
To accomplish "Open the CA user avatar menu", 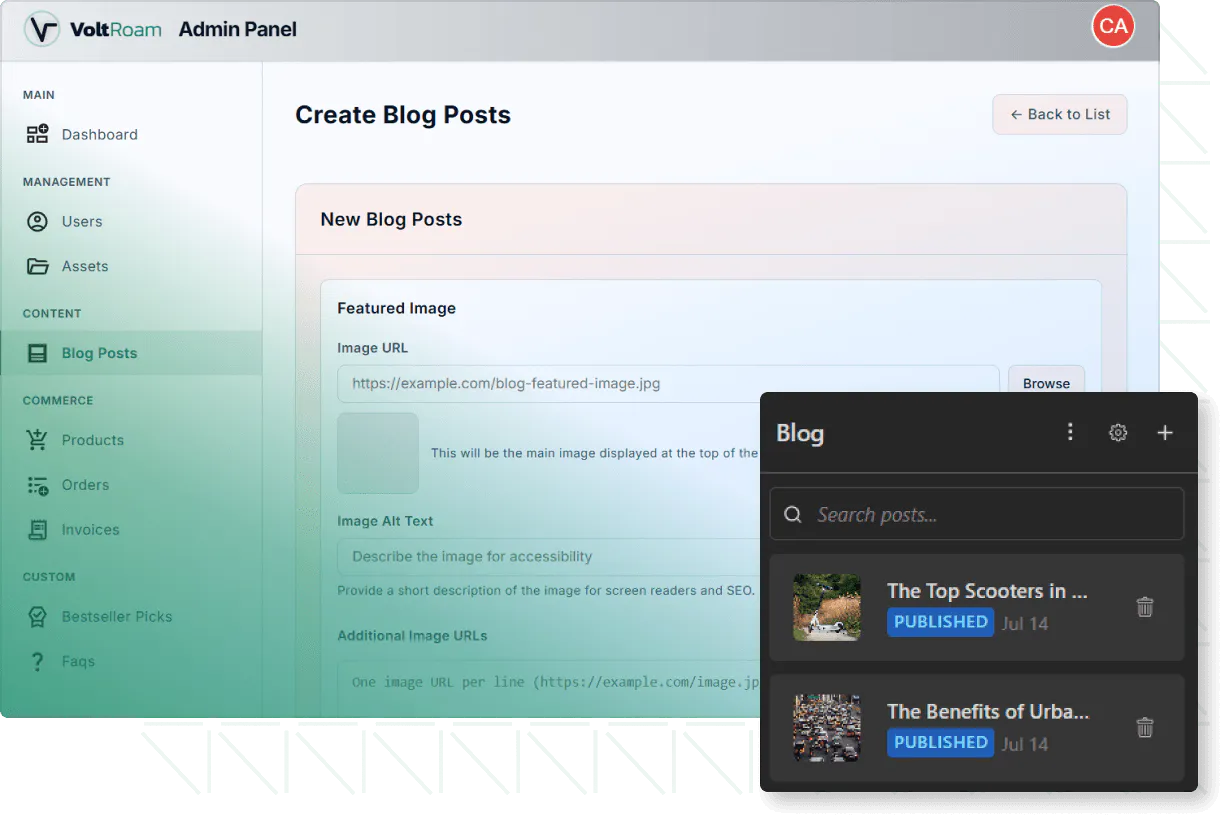I will coord(1113,27).
